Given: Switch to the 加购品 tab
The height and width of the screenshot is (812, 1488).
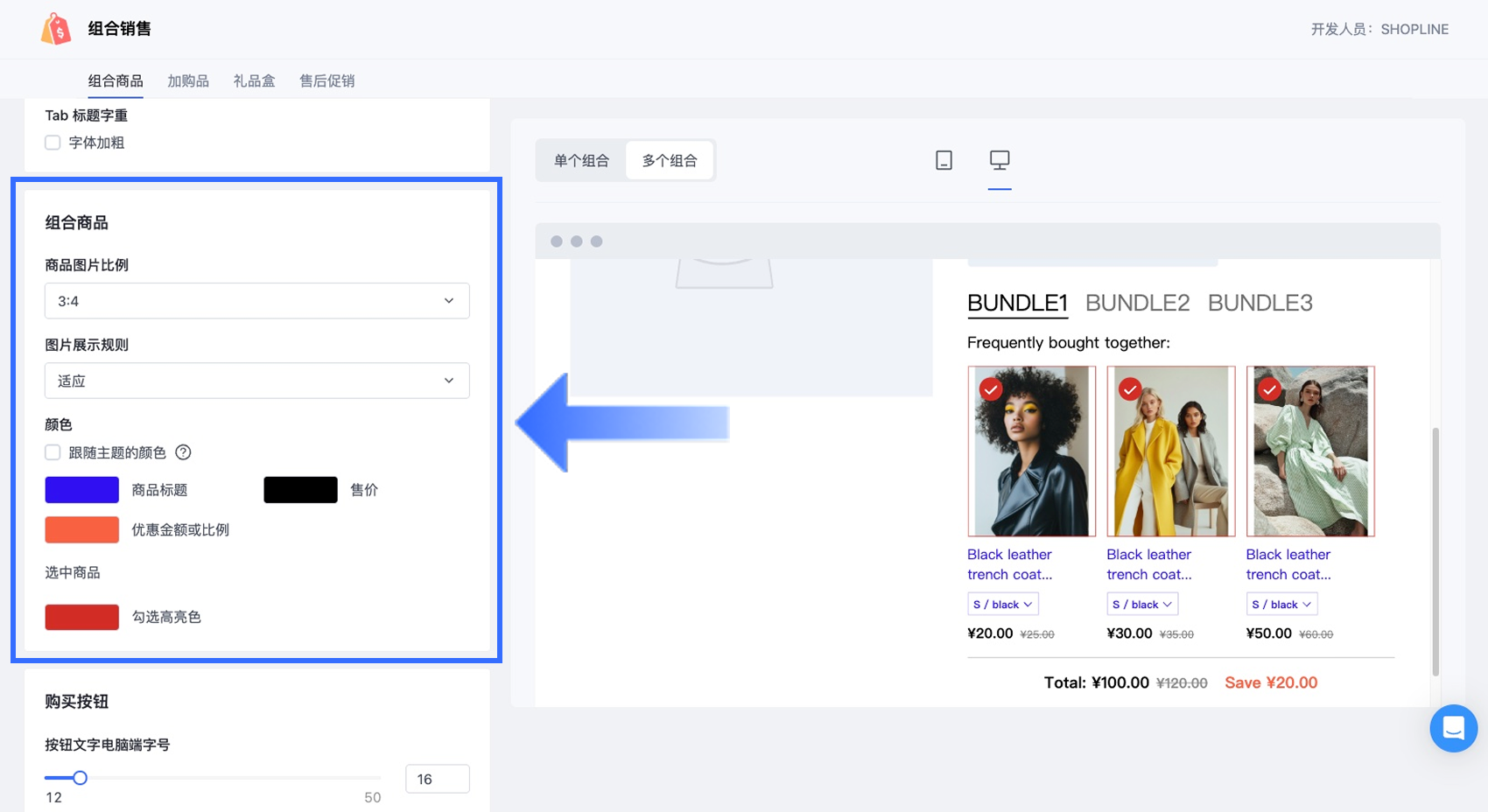Looking at the screenshot, I should [188, 80].
